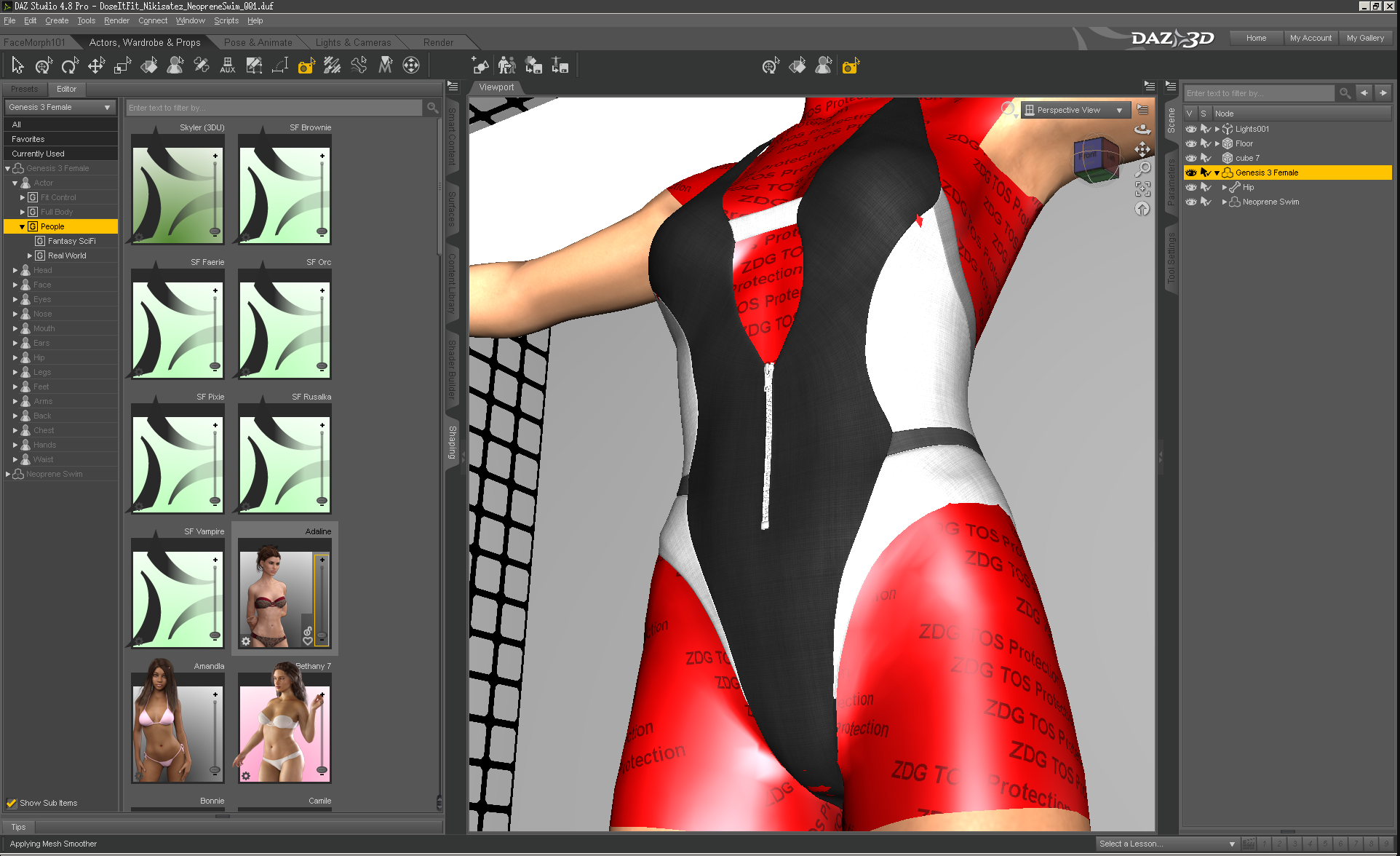Open the Perspective View dropdown
1400x856 pixels.
coord(1075,110)
